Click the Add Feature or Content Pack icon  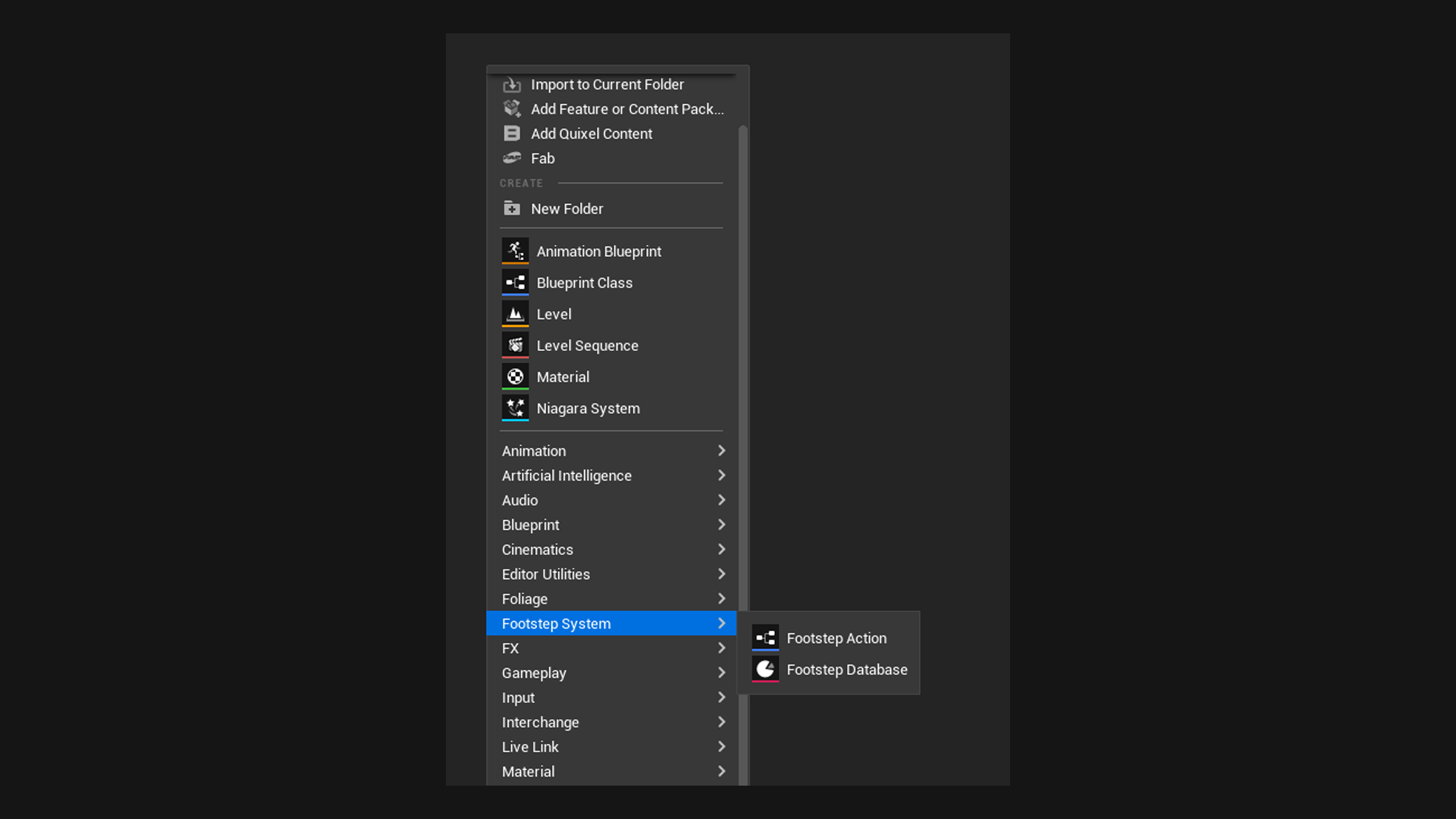512,108
